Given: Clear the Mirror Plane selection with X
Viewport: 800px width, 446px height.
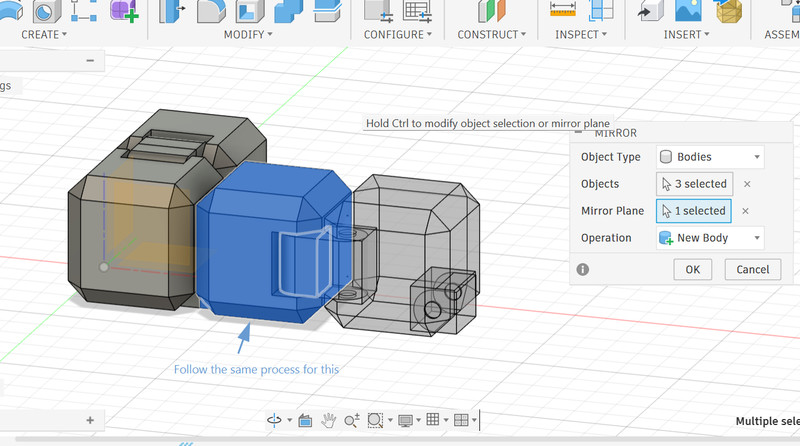Looking at the screenshot, I should tap(745, 211).
